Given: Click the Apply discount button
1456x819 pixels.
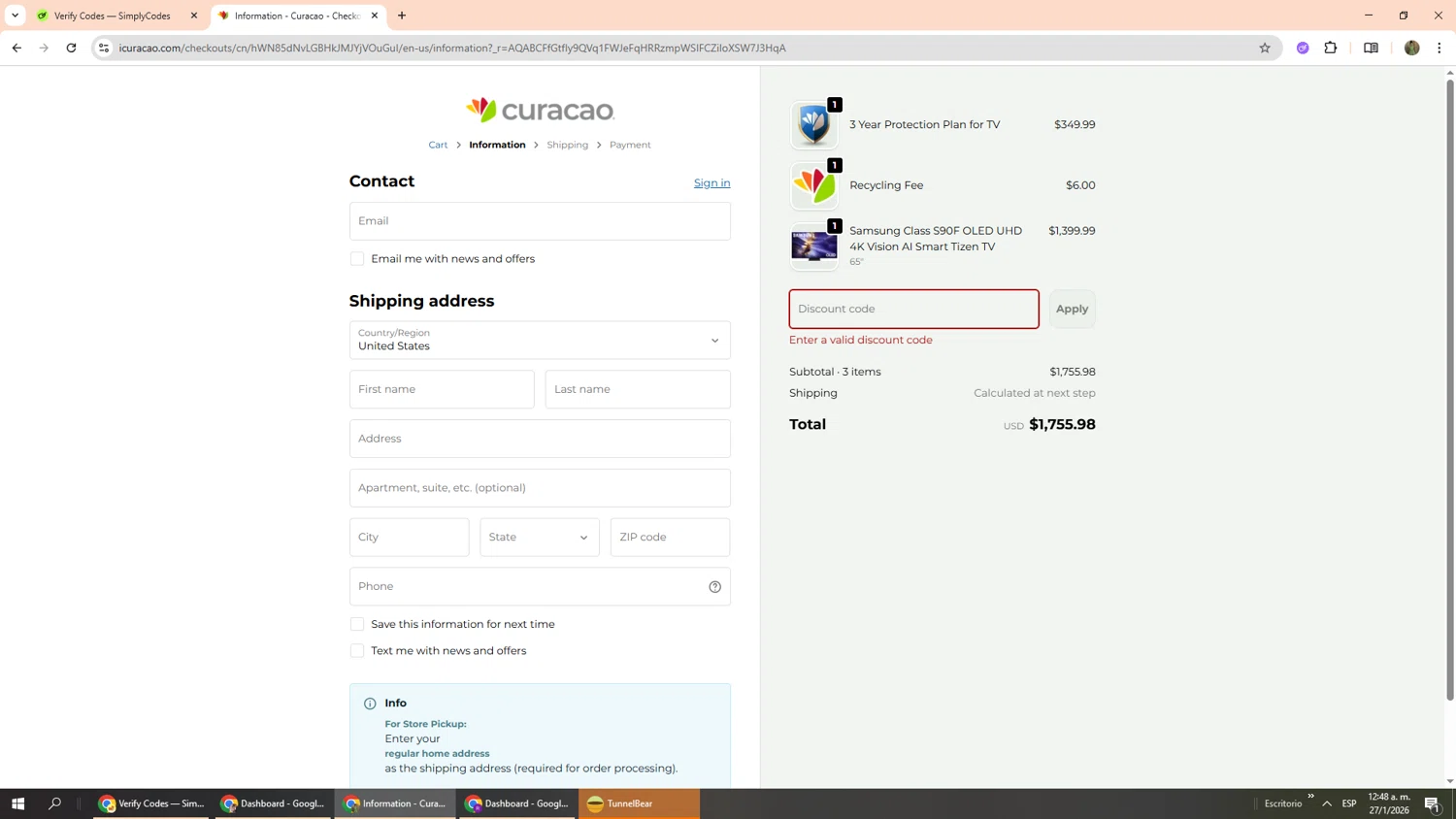Looking at the screenshot, I should 1072,309.
